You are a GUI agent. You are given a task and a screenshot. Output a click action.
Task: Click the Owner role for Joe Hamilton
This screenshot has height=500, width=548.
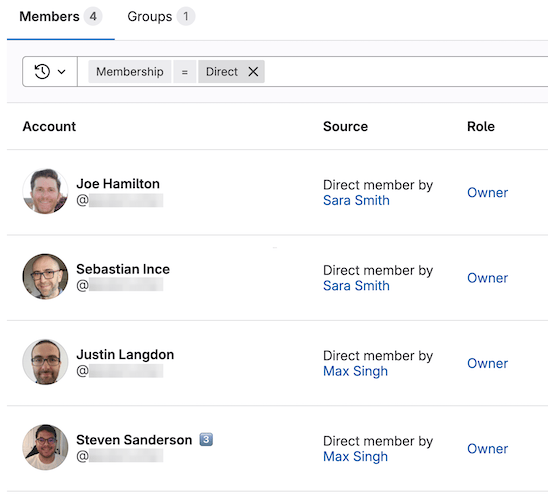(x=488, y=193)
